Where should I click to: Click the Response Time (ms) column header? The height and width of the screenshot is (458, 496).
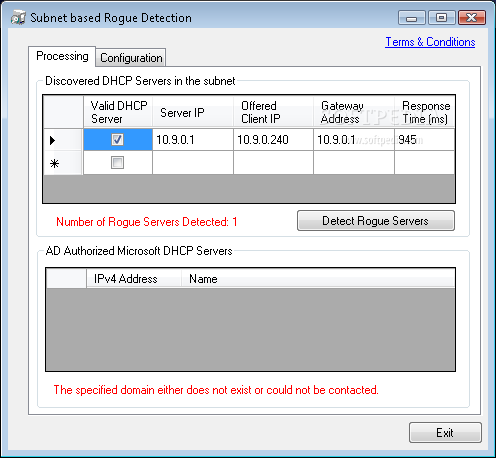[425, 112]
